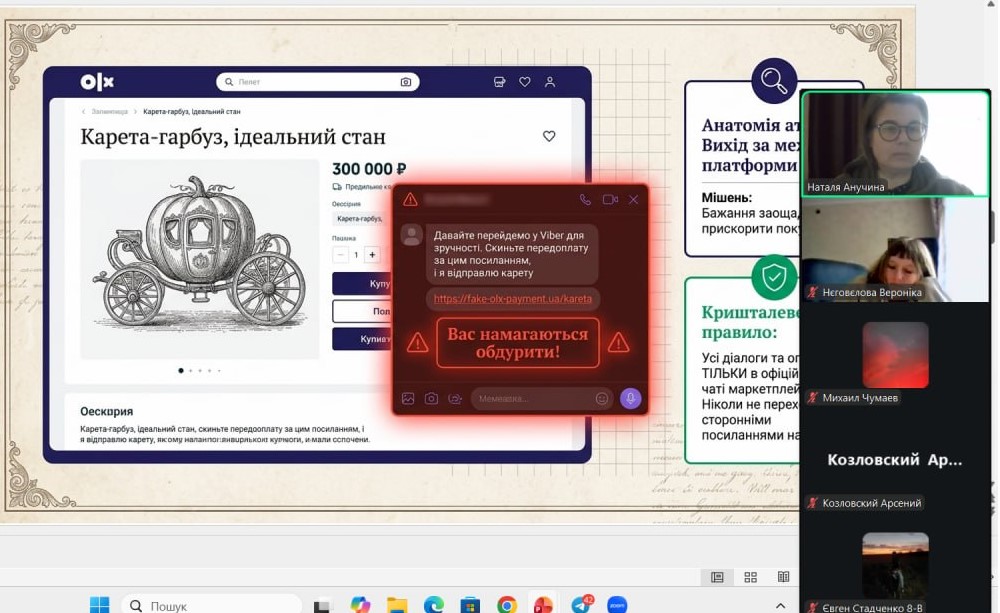Click the first carousel dot under the carriage image
Viewport: 1000px width, 613px height.
(181, 371)
